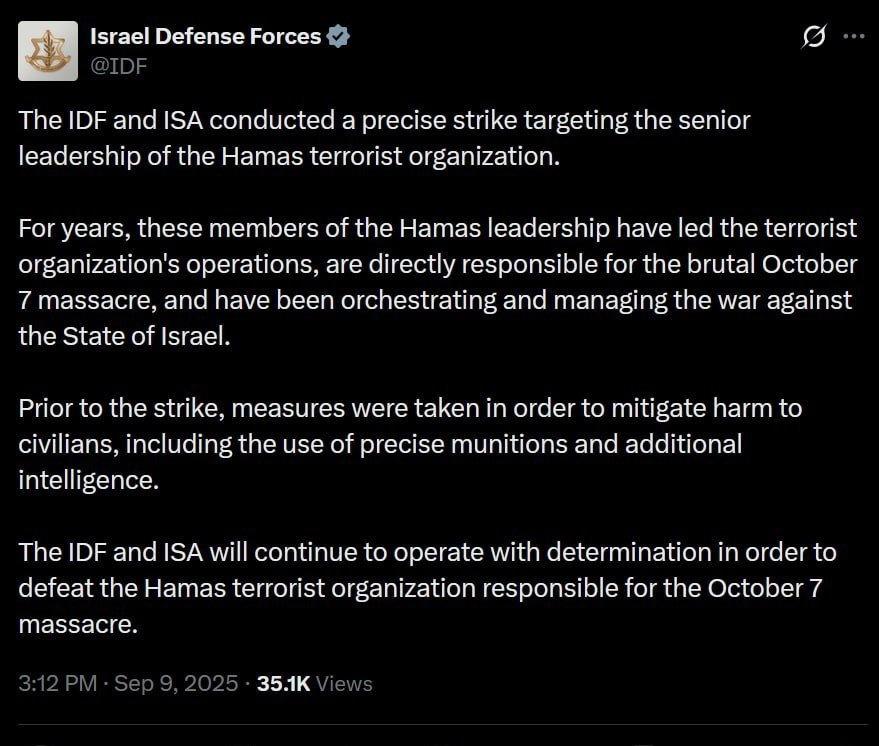Click the Sep 9, 2025 date
This screenshot has height=746, width=879.
(x=176, y=683)
